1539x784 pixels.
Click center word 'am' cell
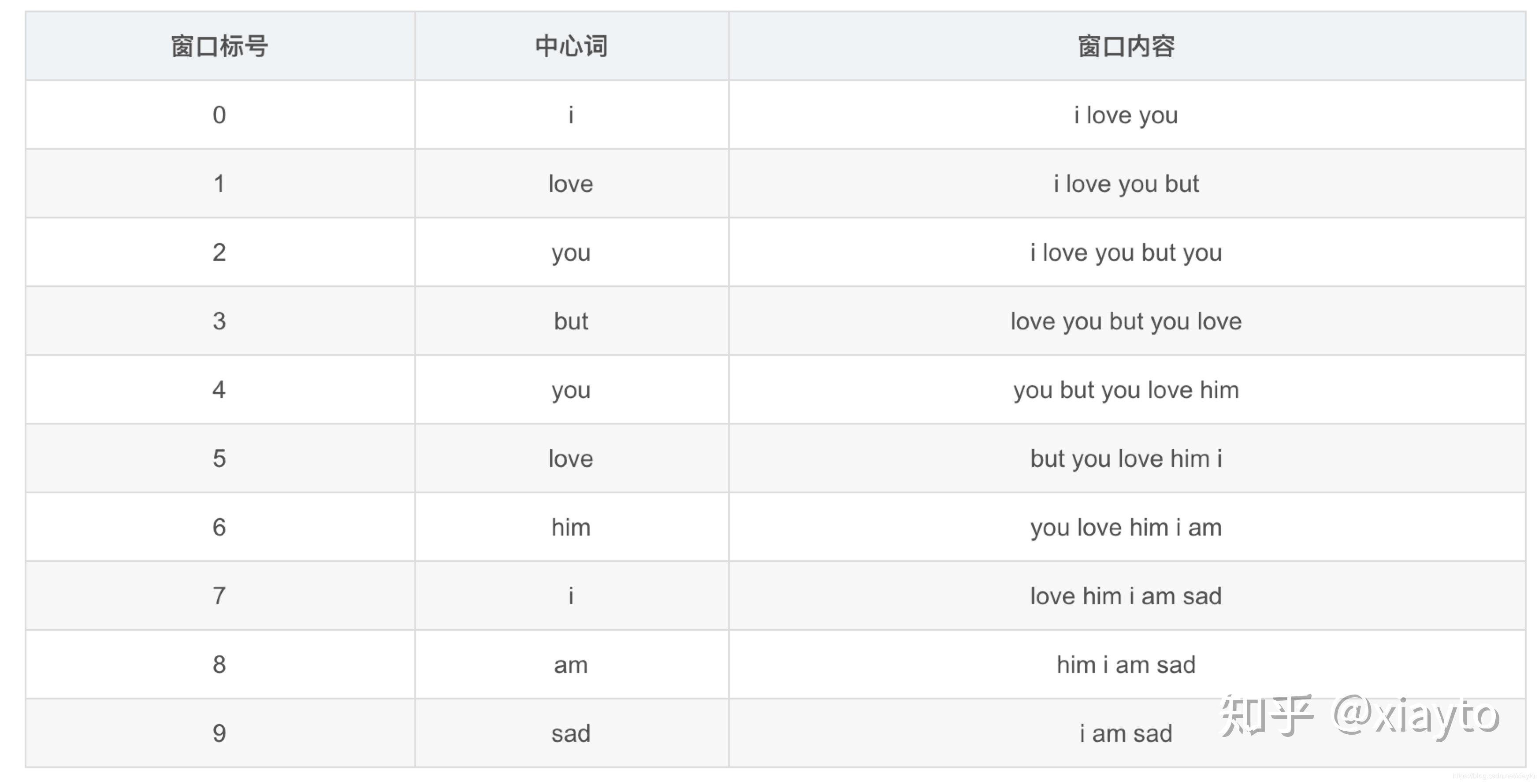[x=572, y=664]
